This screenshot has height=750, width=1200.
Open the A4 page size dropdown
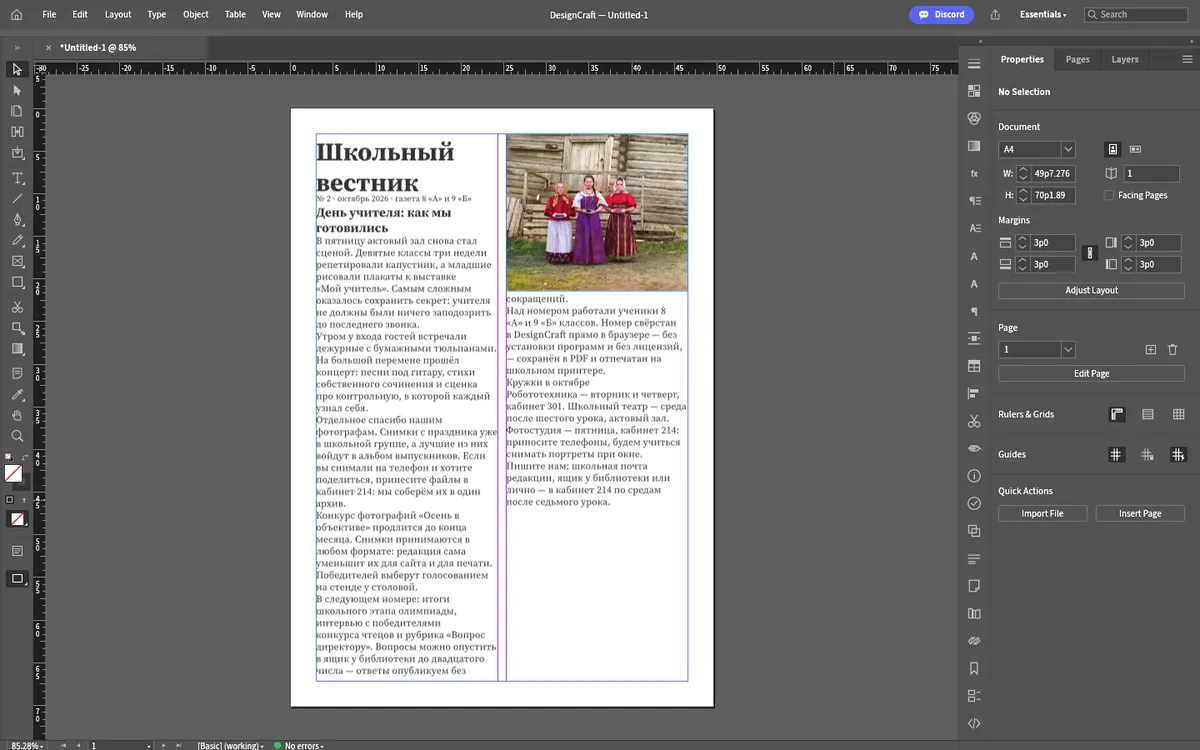1068,149
